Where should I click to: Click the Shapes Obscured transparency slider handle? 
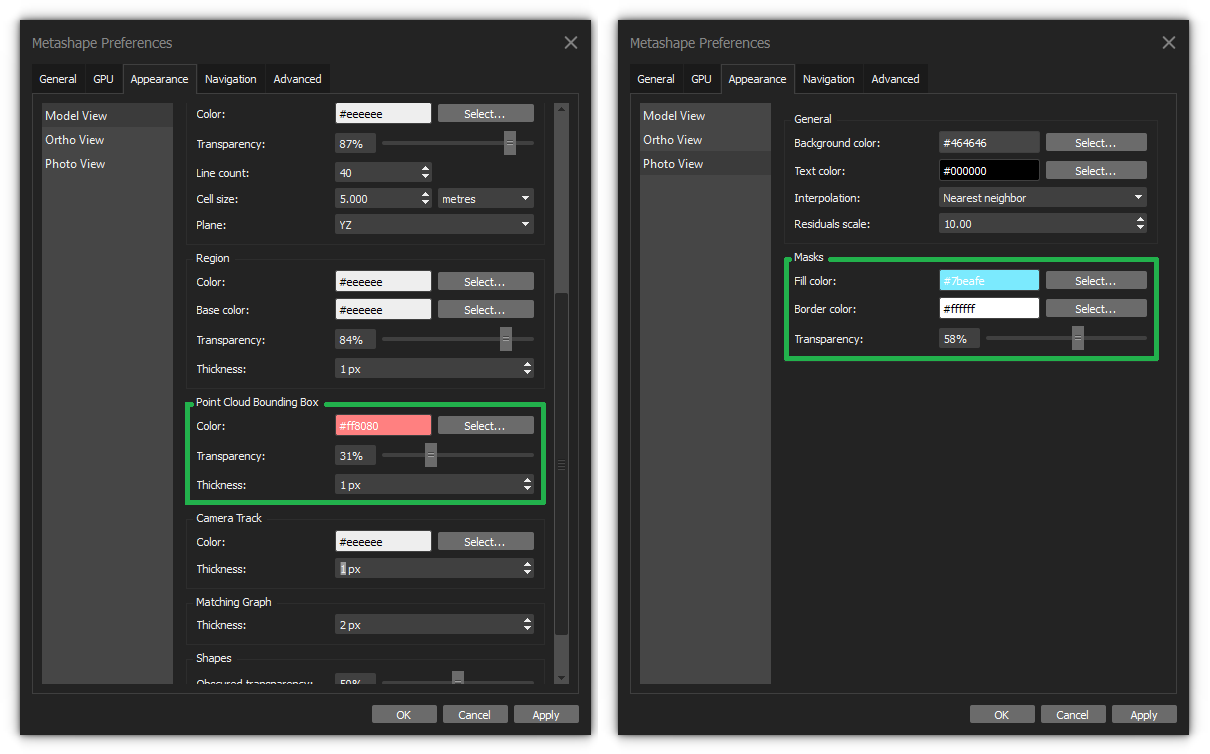pyautogui.click(x=458, y=678)
